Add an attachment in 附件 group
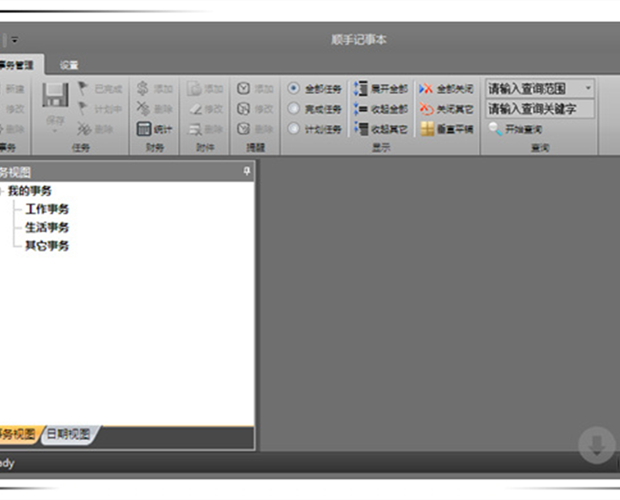620x500 pixels. (195, 89)
